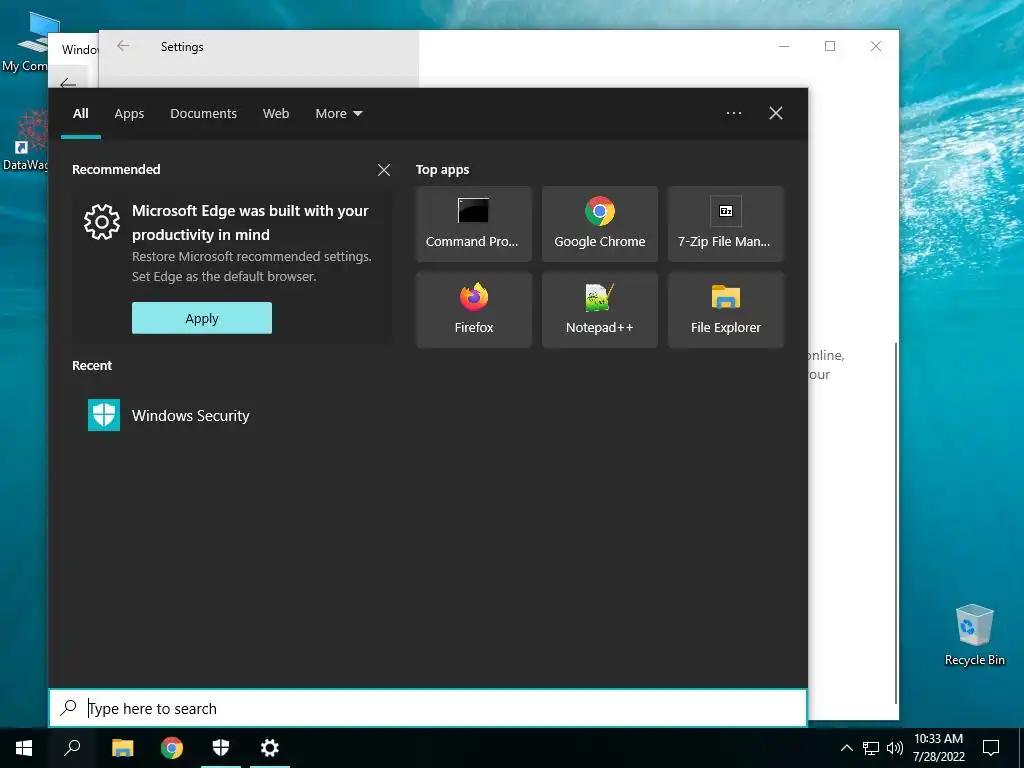Screen dimensions: 1024x768
Task: Click the gear icon in Recommended card
Action: [102, 222]
